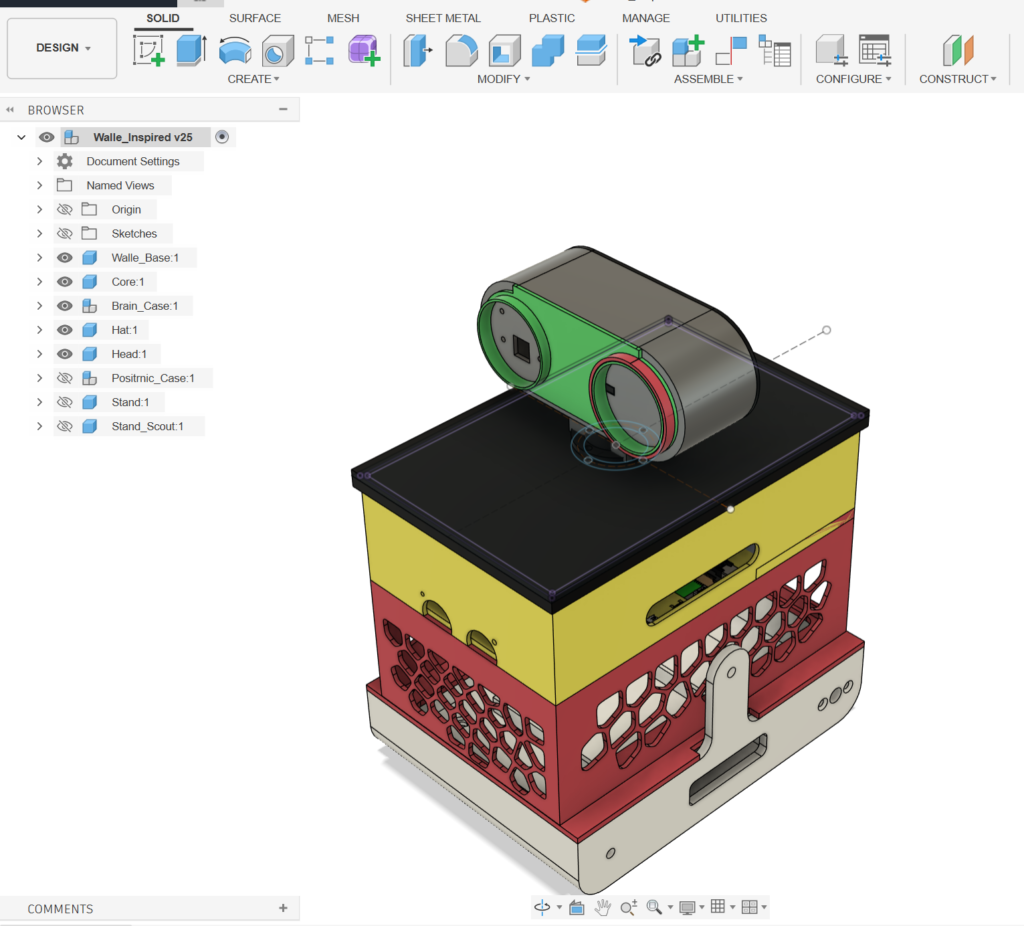Expand the Named Views folder

point(40,186)
